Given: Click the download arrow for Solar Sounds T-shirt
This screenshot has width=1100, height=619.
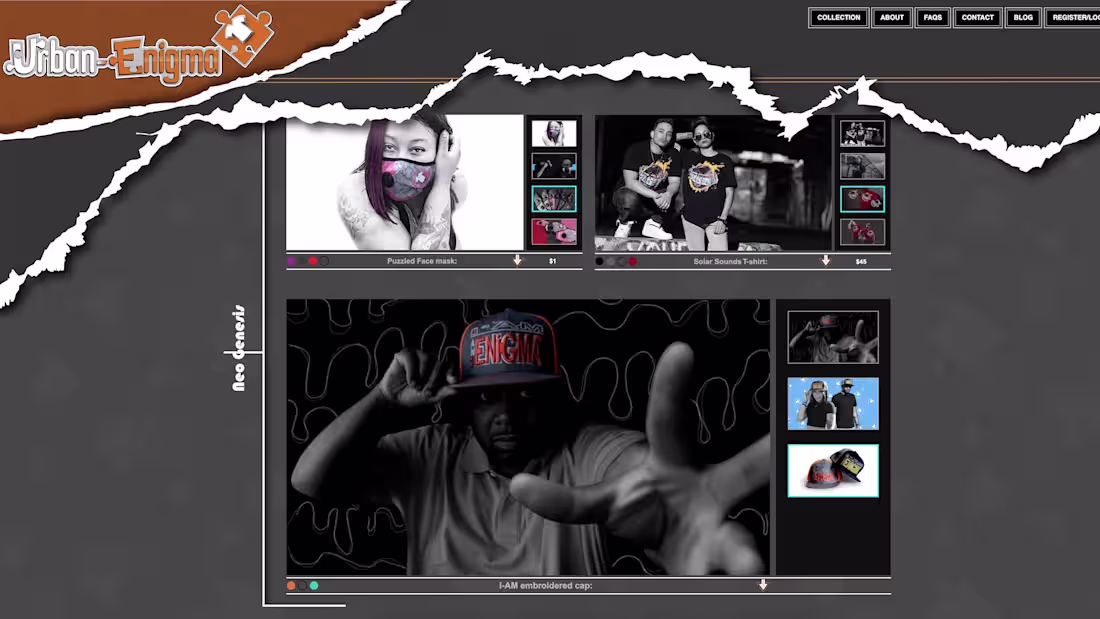Looking at the screenshot, I should (825, 261).
